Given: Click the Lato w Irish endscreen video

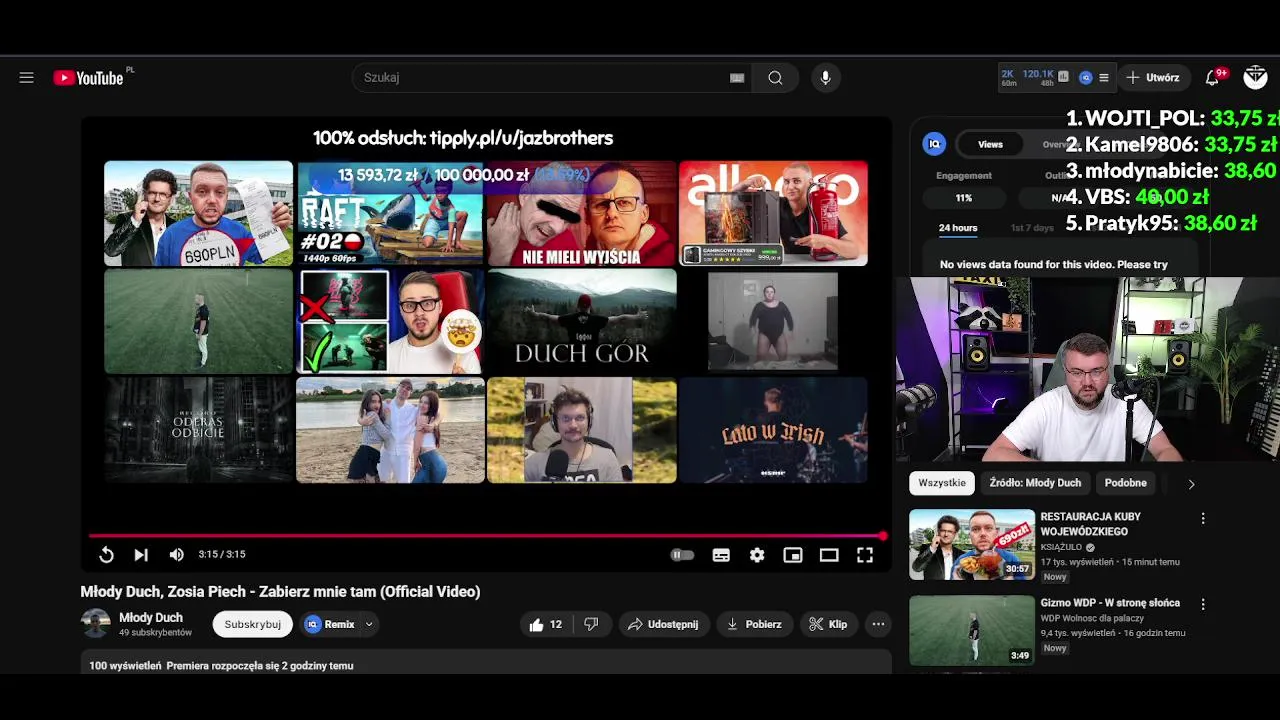Looking at the screenshot, I should pyautogui.click(x=773, y=430).
